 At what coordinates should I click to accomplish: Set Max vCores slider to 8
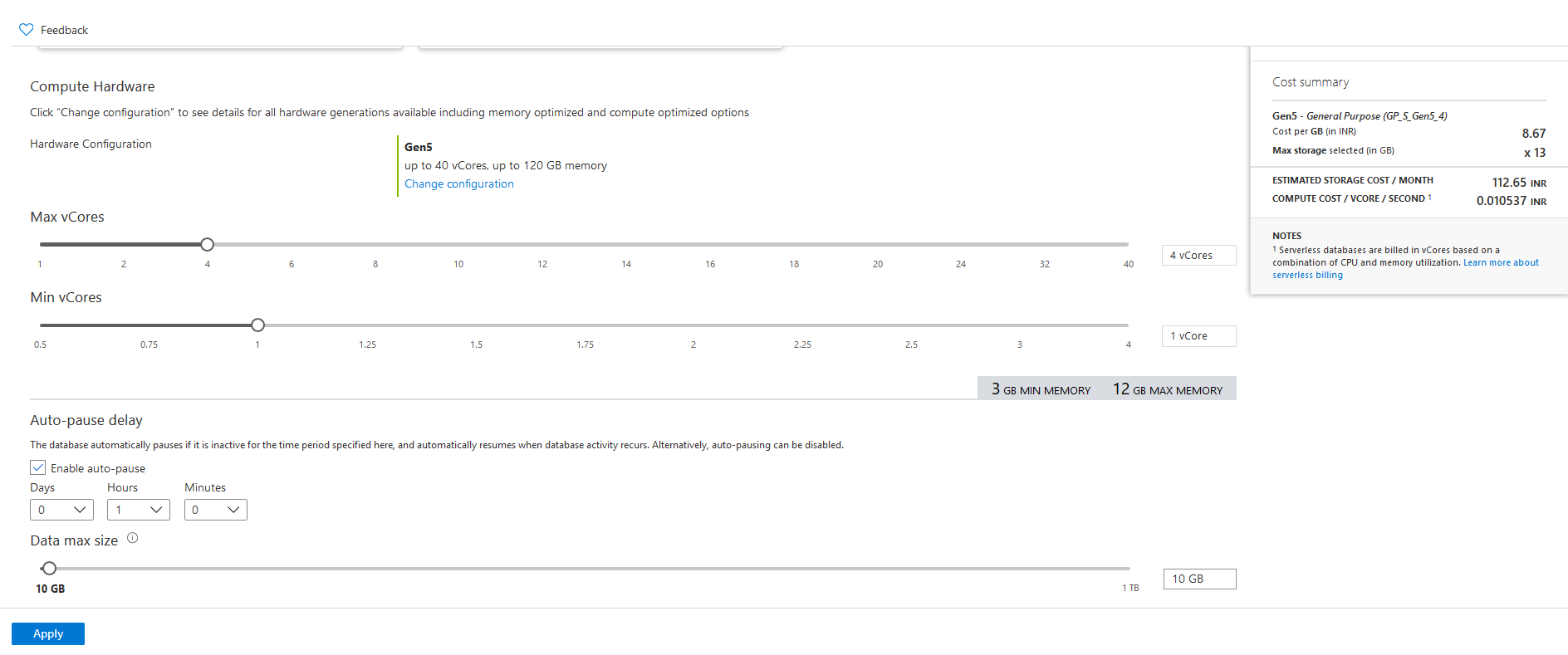click(x=375, y=244)
